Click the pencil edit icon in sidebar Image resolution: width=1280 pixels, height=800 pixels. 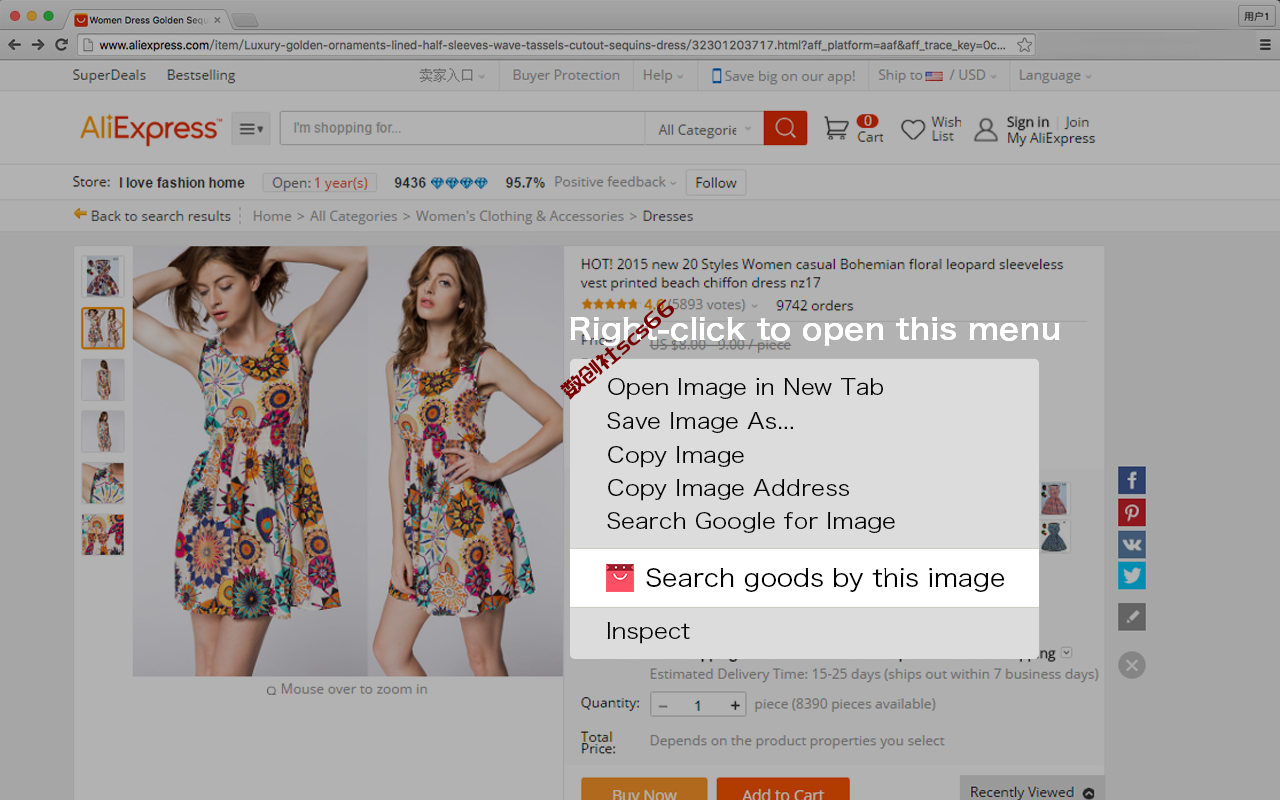[1132, 617]
